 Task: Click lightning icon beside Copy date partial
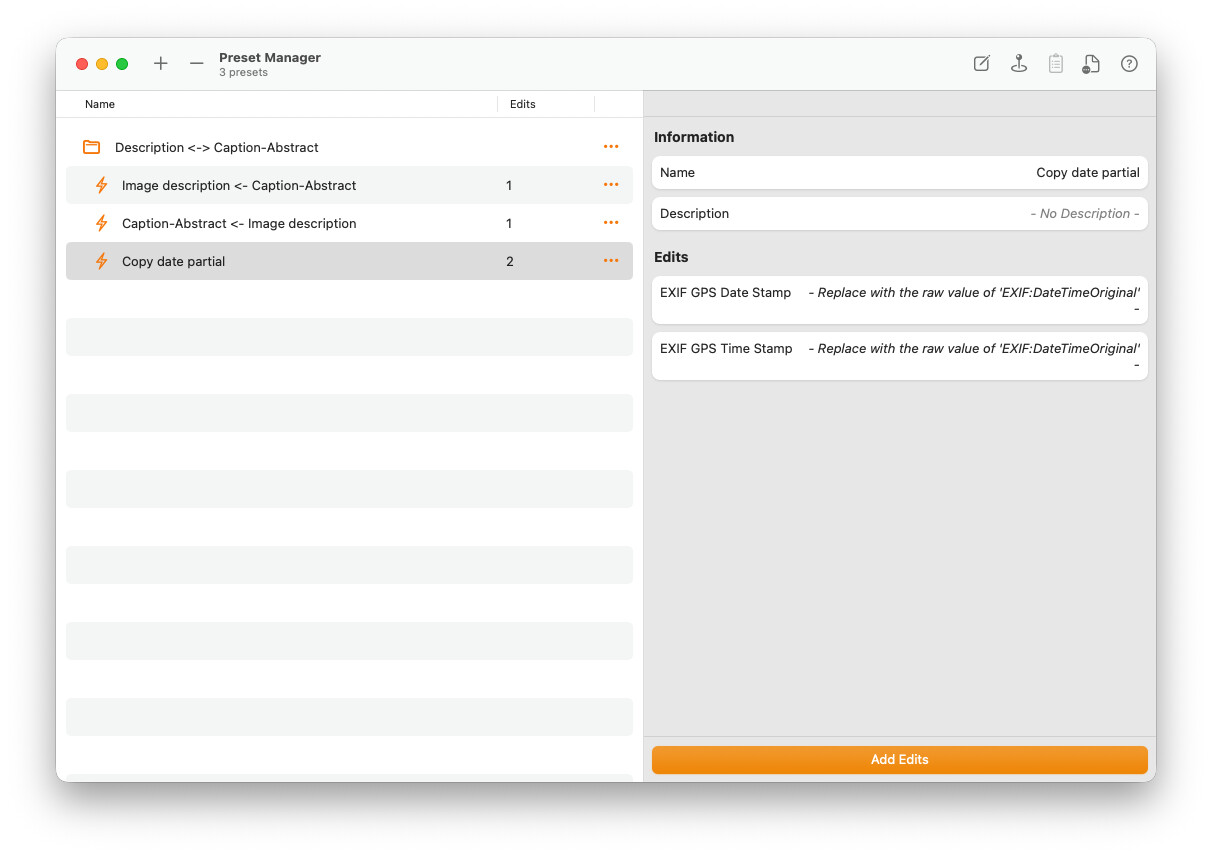(101, 261)
